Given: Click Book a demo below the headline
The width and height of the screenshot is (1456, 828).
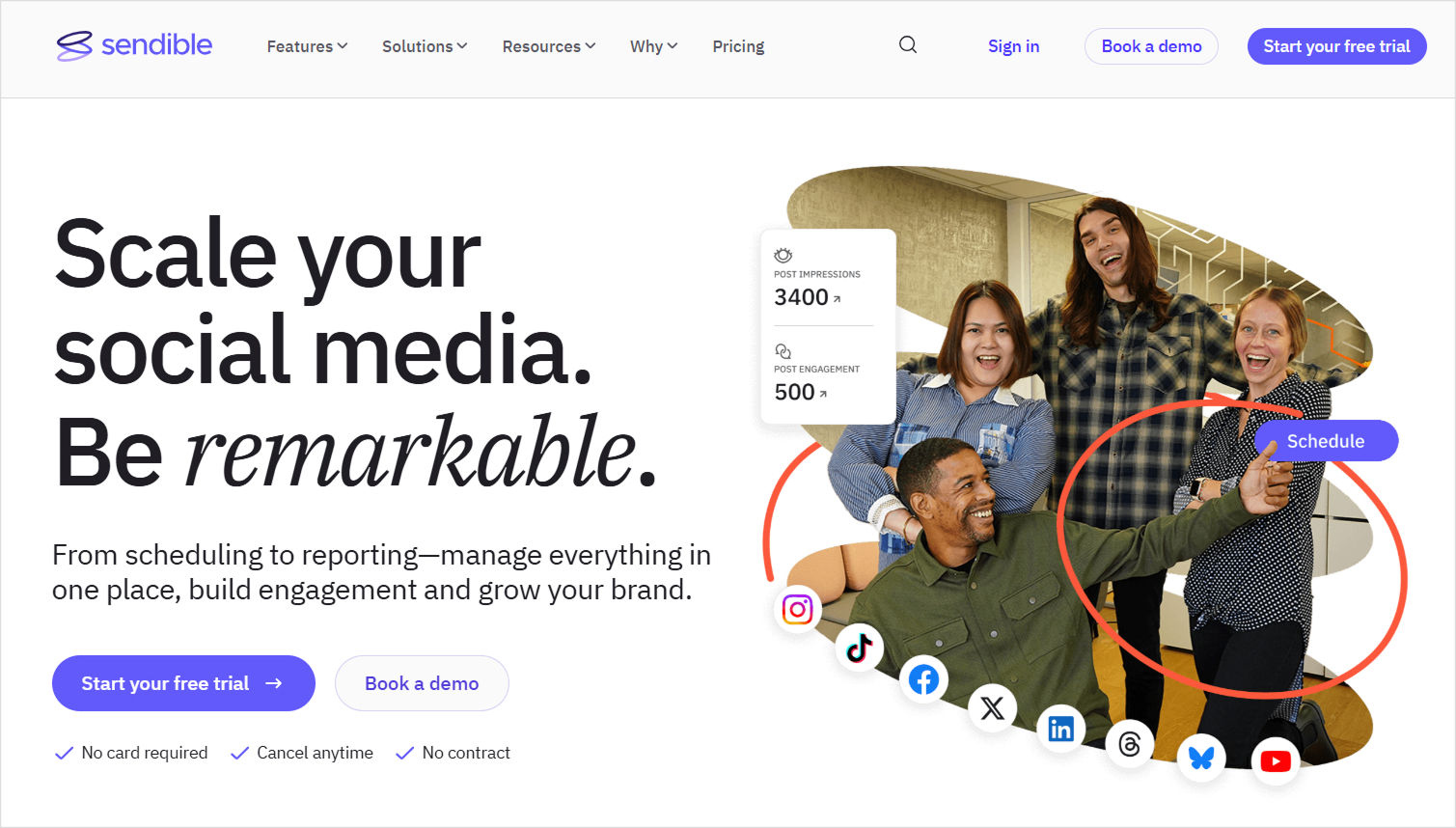Looking at the screenshot, I should point(422,683).
